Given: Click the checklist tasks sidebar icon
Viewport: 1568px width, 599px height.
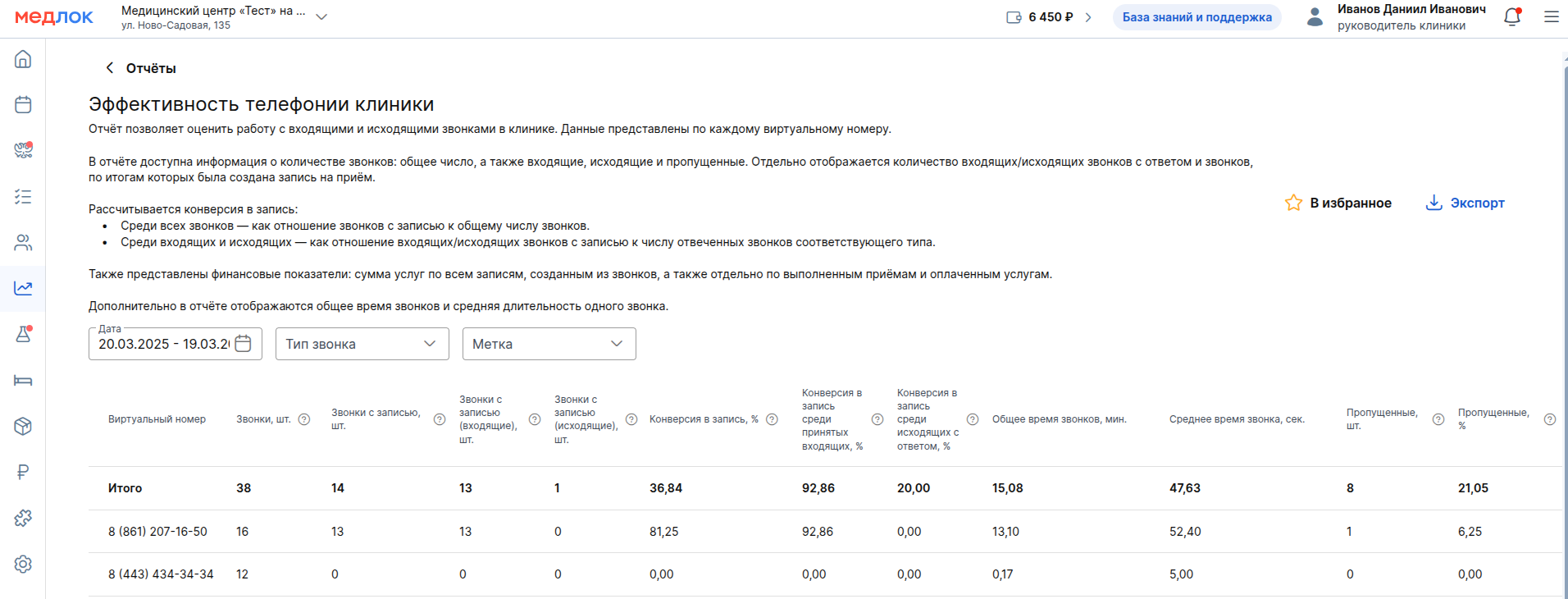Looking at the screenshot, I should (x=23, y=197).
